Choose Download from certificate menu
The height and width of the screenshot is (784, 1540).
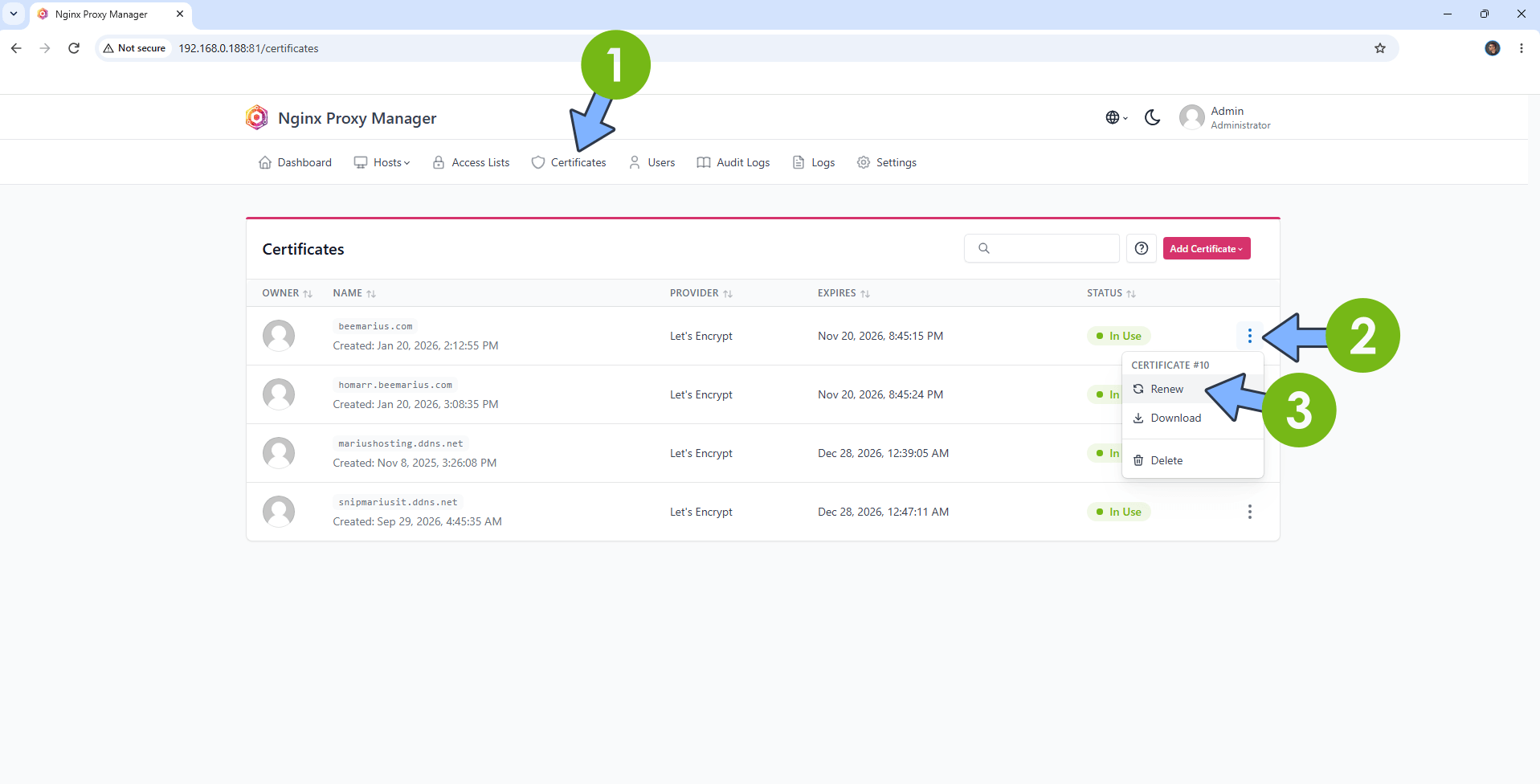(1192, 418)
